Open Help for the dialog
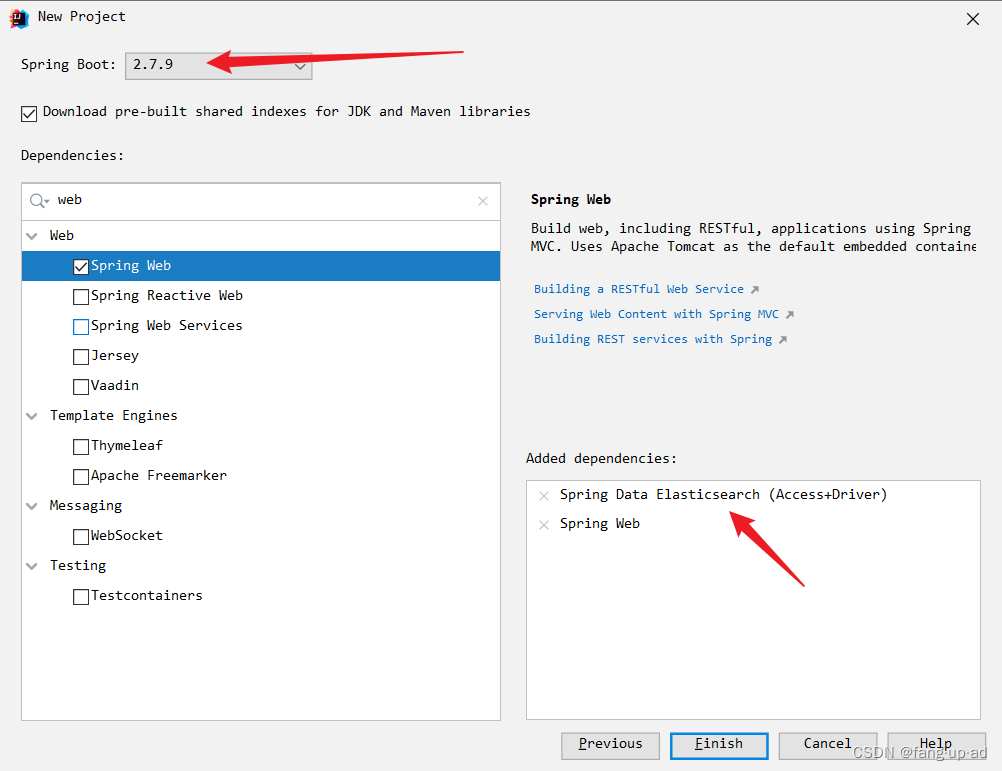 (936, 745)
